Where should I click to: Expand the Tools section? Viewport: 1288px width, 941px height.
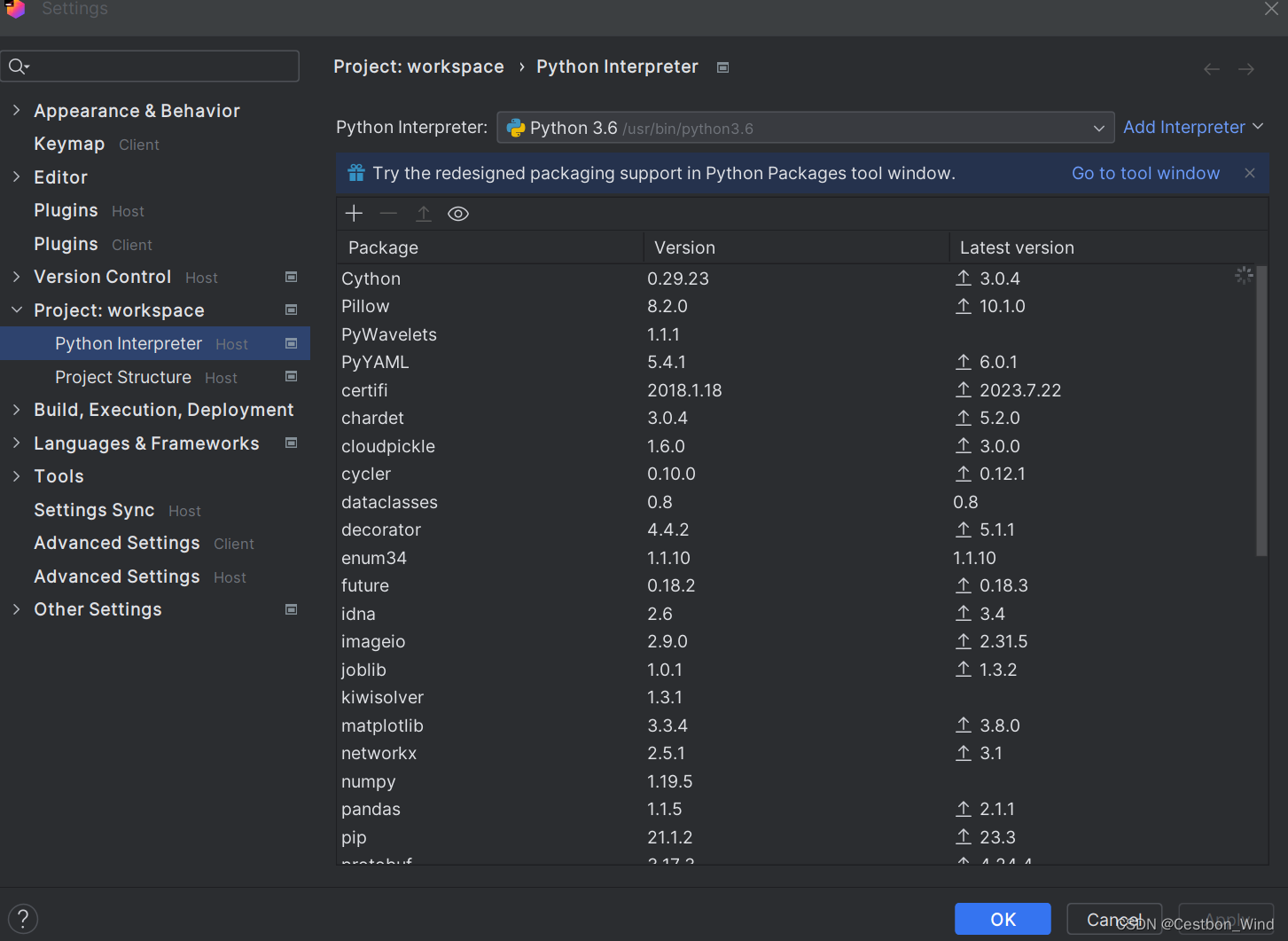tap(16, 476)
